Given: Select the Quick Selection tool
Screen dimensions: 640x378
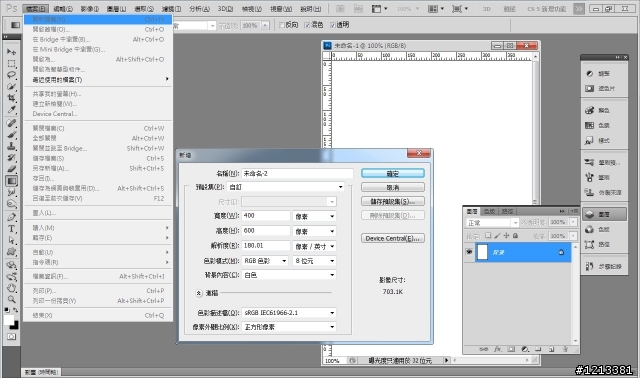Looking at the screenshot, I should coord(11,87).
